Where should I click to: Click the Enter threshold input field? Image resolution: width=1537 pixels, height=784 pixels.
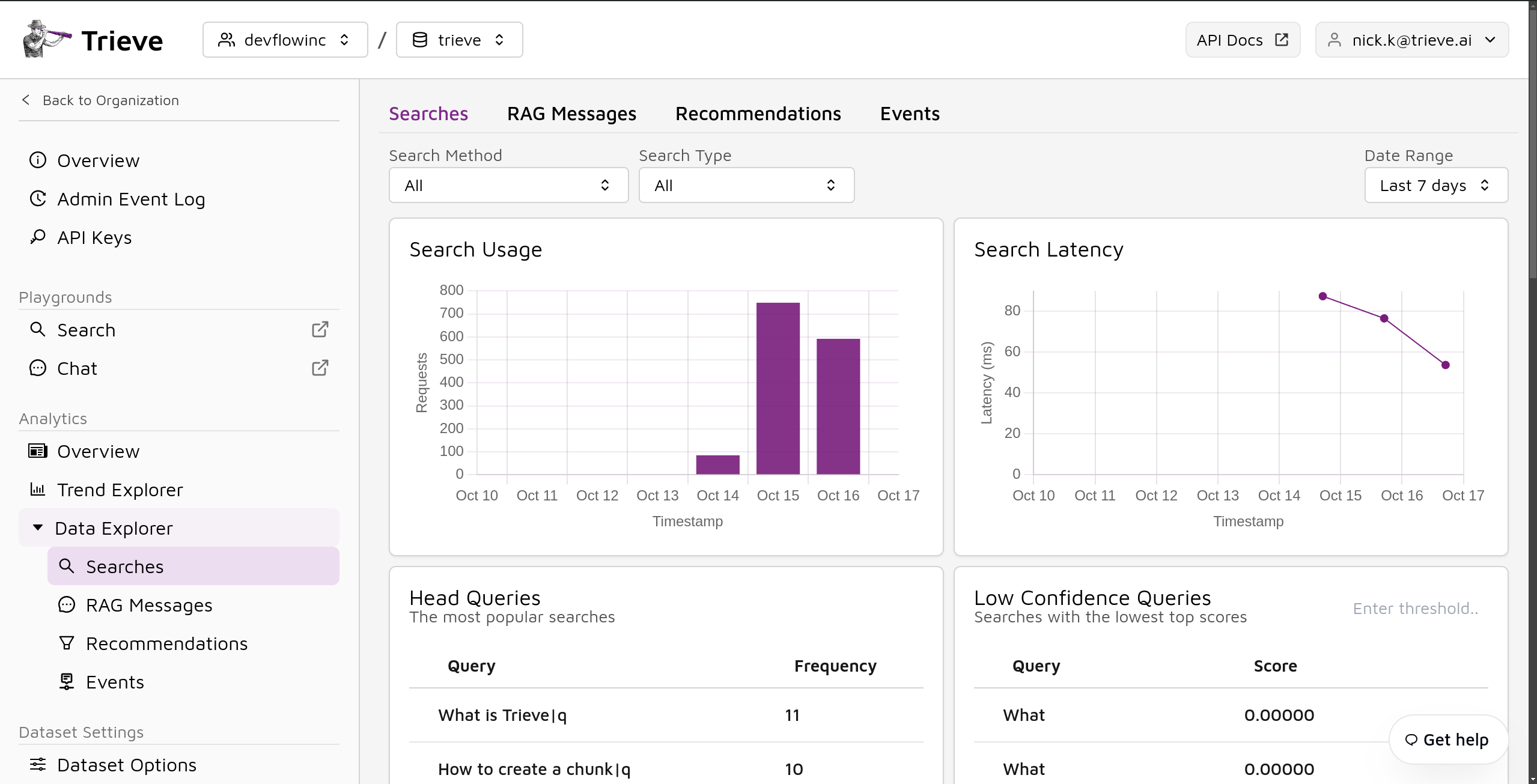pos(1416,608)
